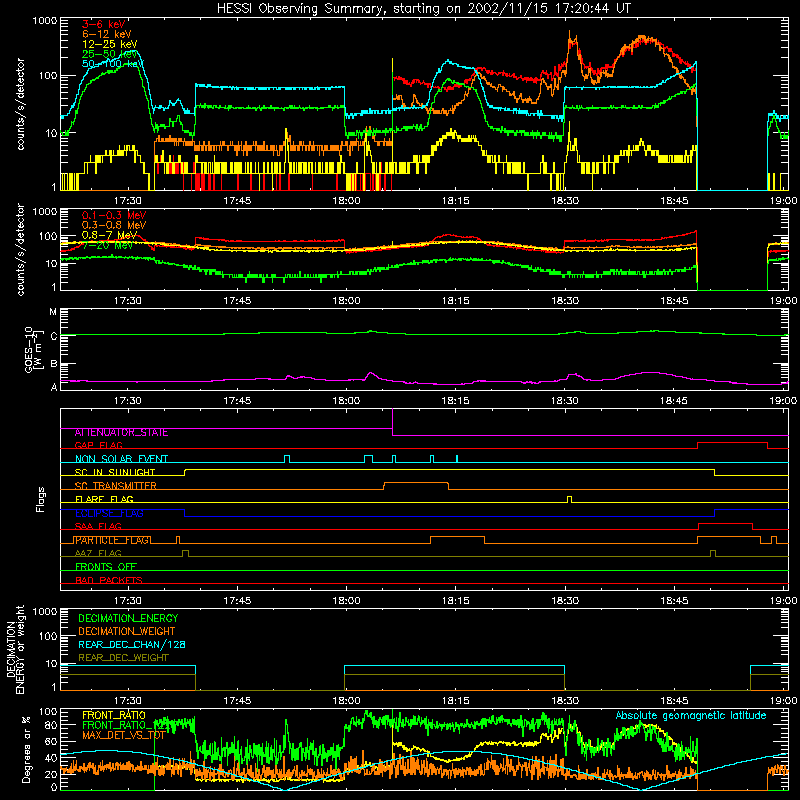
Task: Click the green 25-50 keV legend label
Action: 110,54
